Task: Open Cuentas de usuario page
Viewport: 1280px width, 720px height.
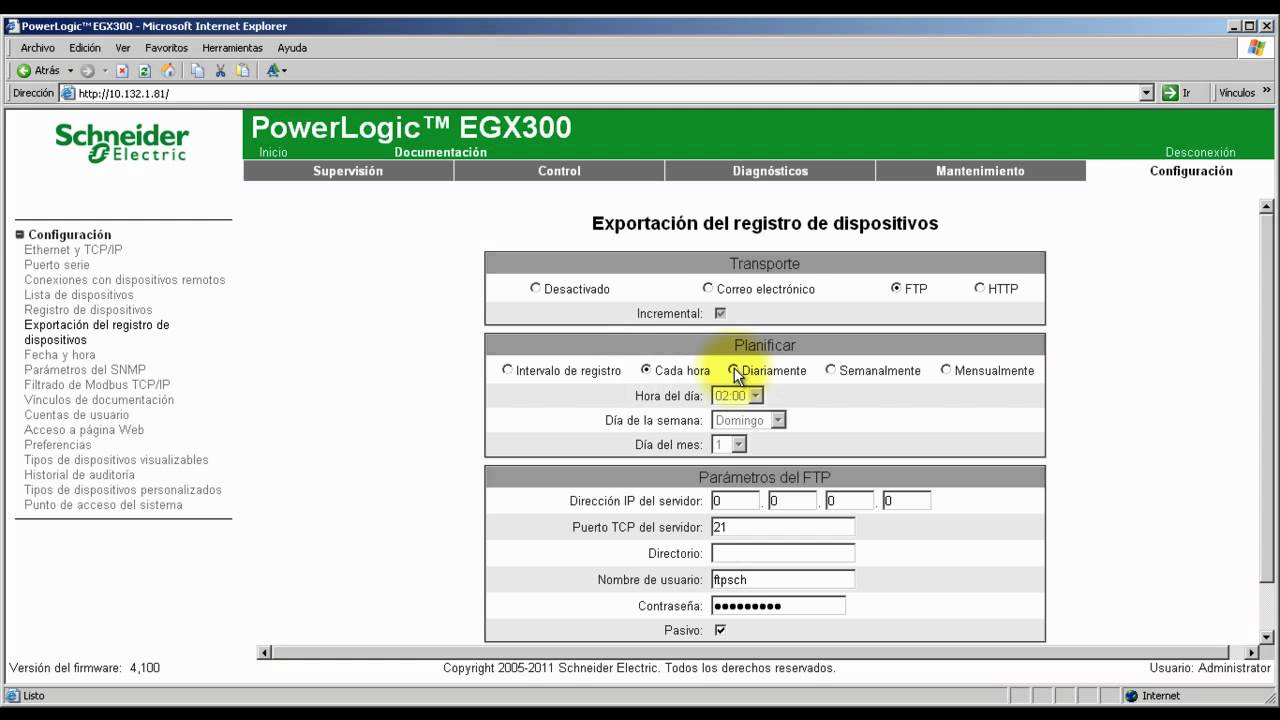Action: click(77, 415)
